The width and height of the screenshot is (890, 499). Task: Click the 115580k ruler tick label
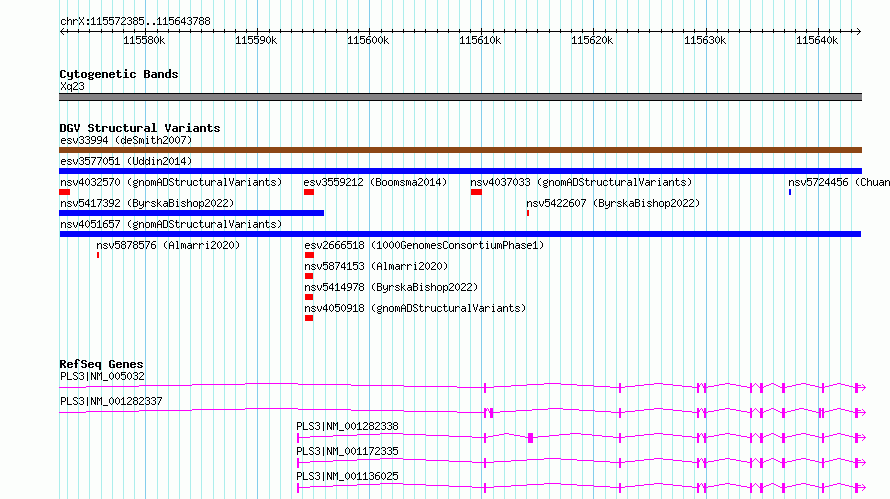(x=144, y=40)
